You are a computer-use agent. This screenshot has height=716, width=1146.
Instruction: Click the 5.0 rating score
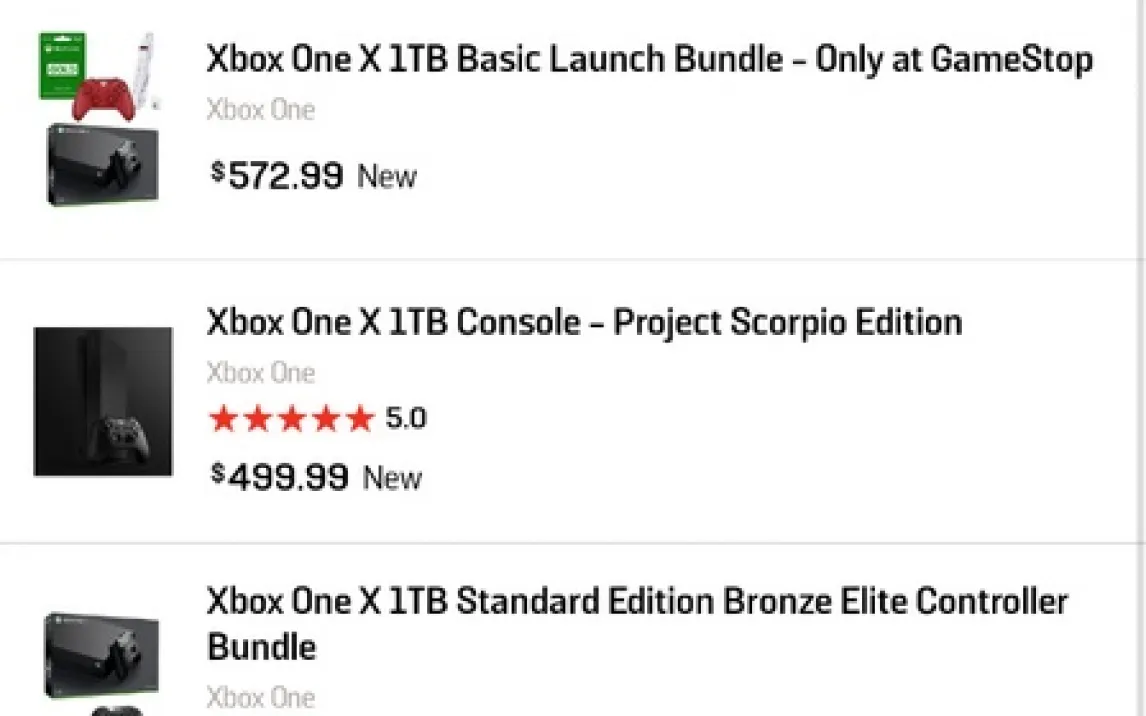(x=406, y=418)
